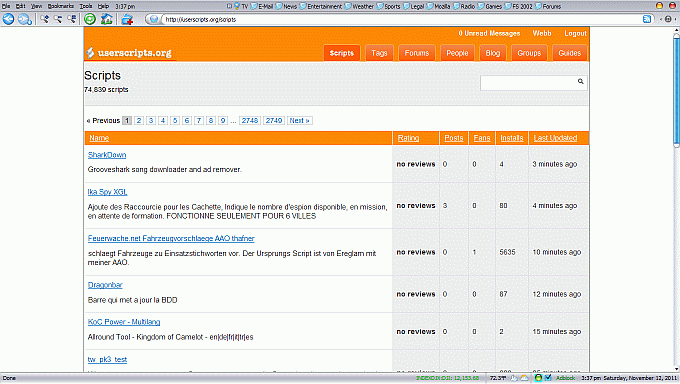This screenshot has height=384, width=680.
Task: Click the Logout link
Action: (x=575, y=33)
